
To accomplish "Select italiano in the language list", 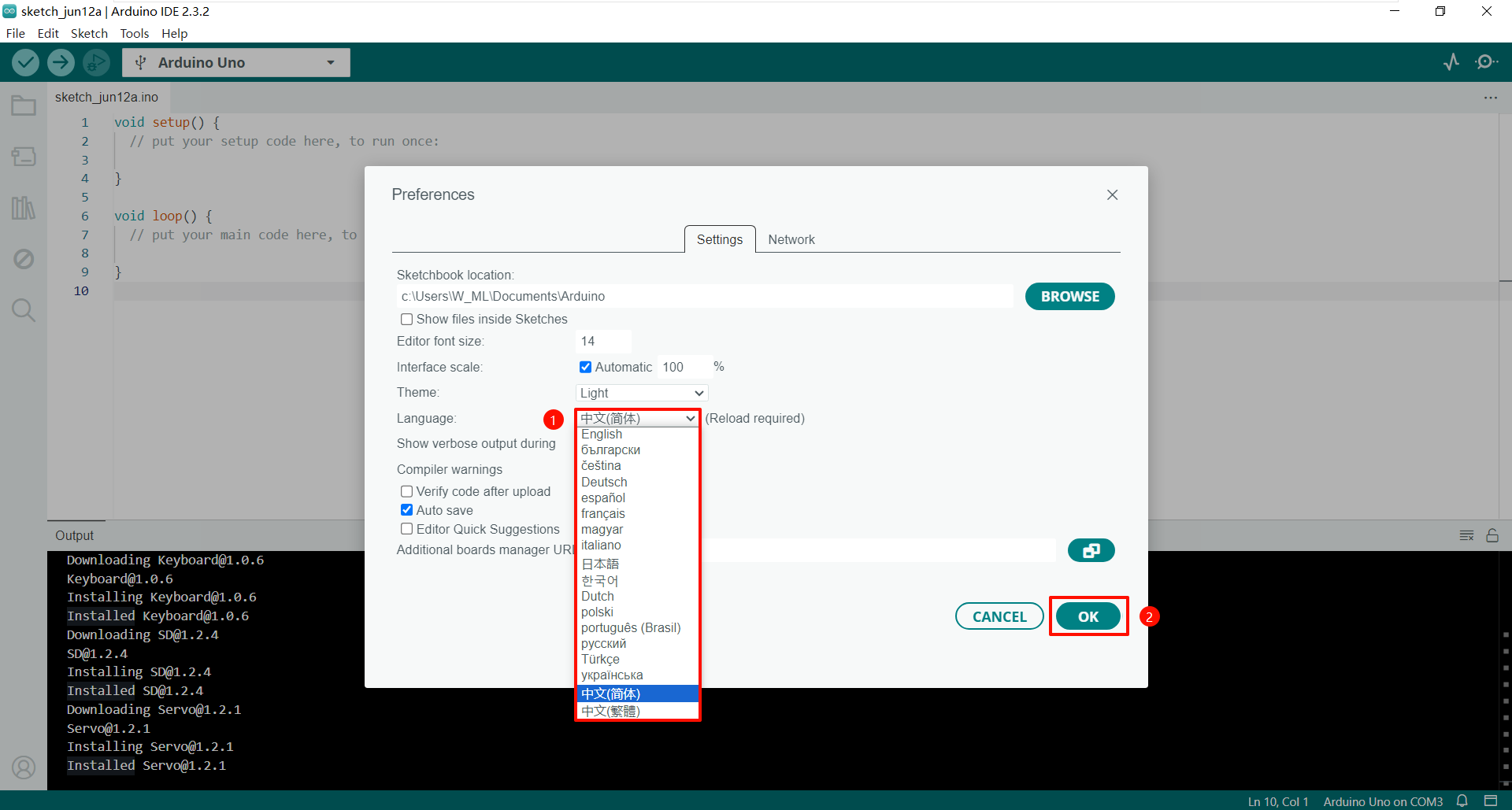I will point(638,545).
